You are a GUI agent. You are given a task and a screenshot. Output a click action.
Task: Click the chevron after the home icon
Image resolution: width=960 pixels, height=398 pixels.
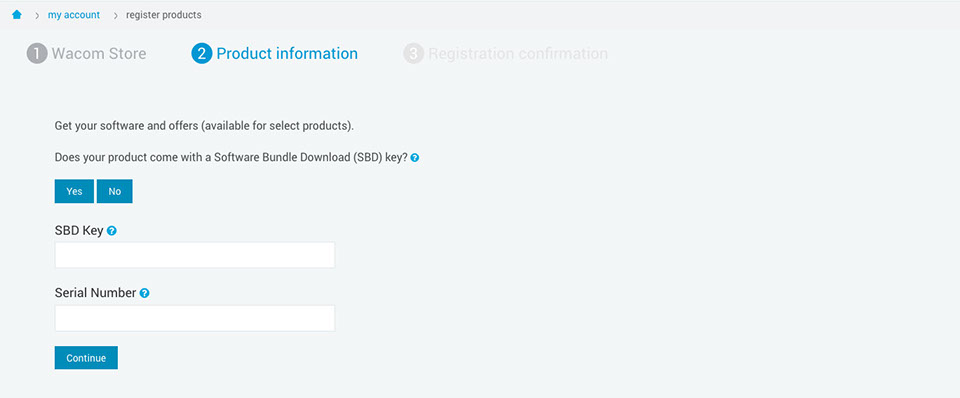coord(37,15)
